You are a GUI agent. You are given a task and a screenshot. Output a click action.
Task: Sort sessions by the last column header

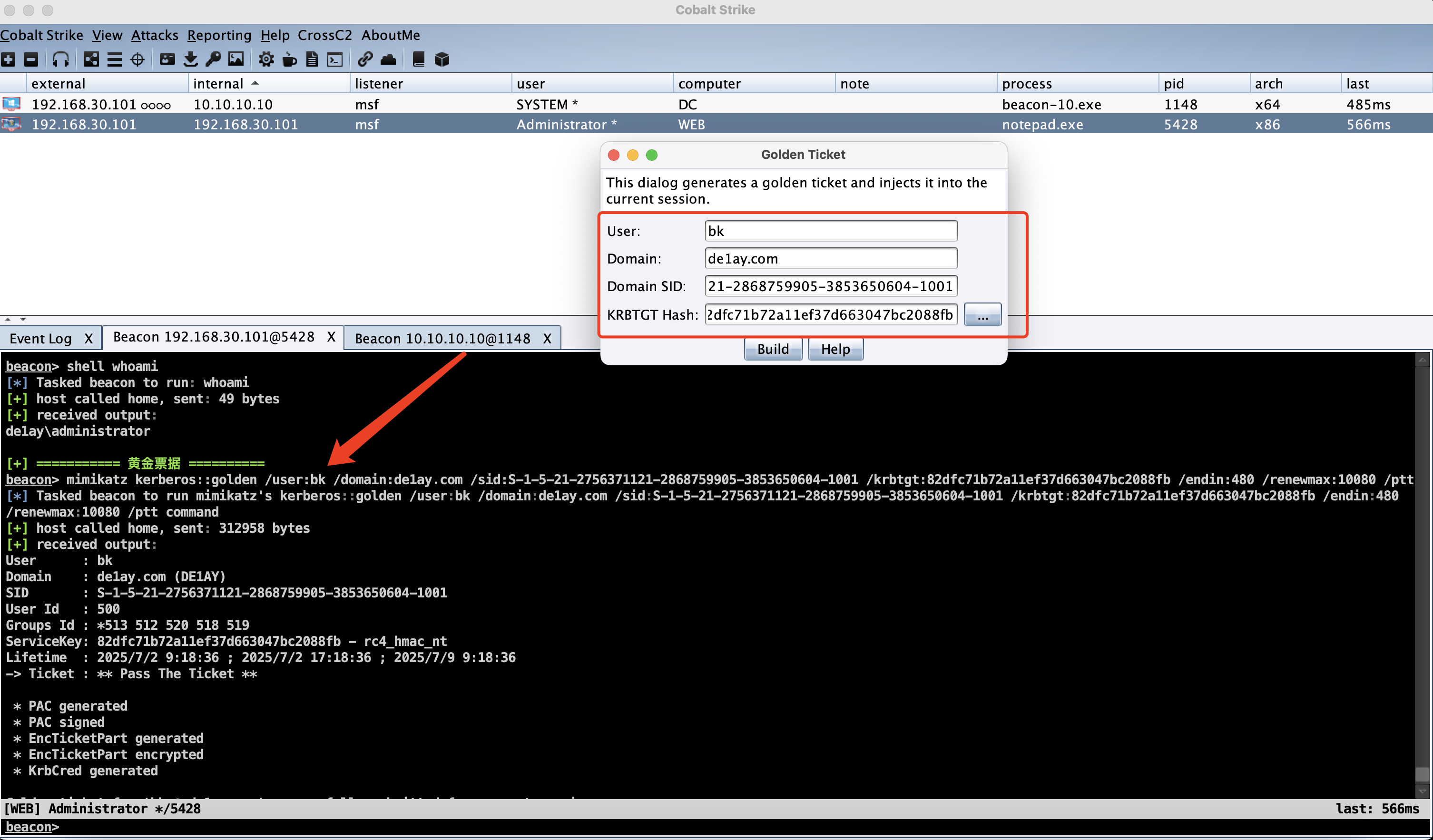point(1386,84)
